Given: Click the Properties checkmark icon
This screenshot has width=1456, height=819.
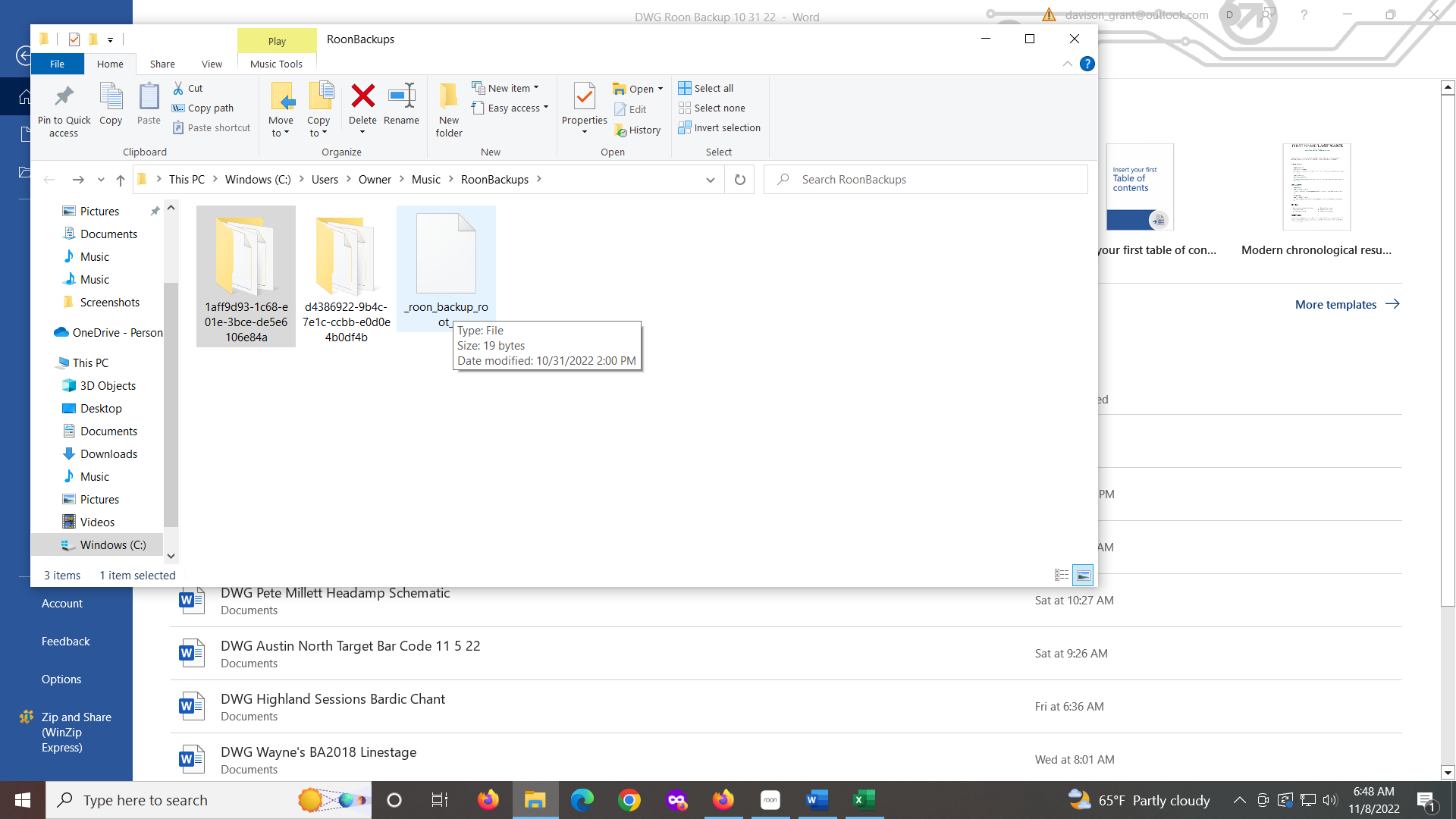Looking at the screenshot, I should pos(584,96).
